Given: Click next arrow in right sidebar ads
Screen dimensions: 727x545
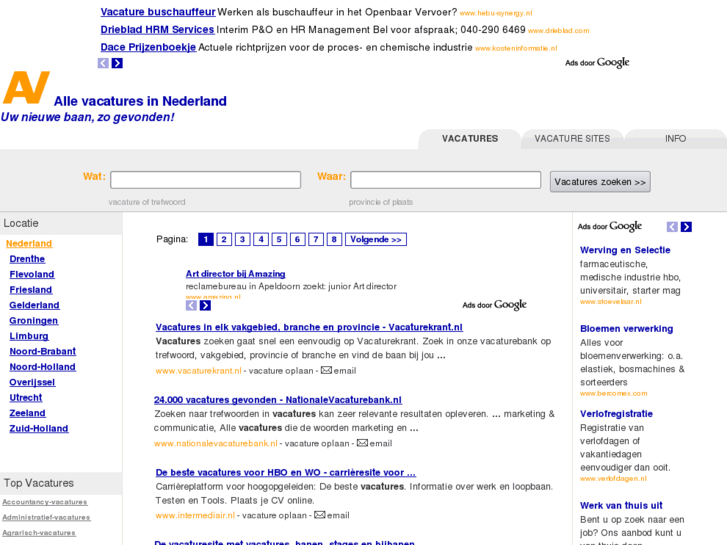Looking at the screenshot, I should [x=686, y=227].
